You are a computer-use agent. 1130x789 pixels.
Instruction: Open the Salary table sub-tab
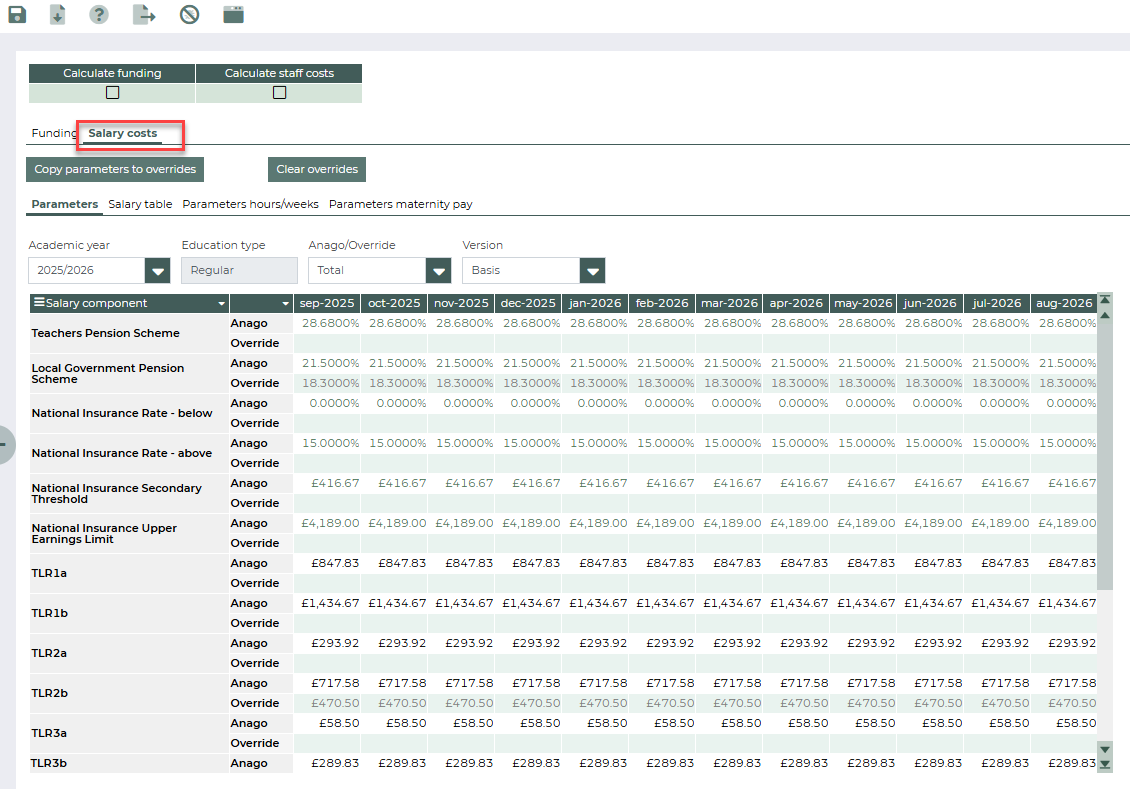click(x=140, y=204)
